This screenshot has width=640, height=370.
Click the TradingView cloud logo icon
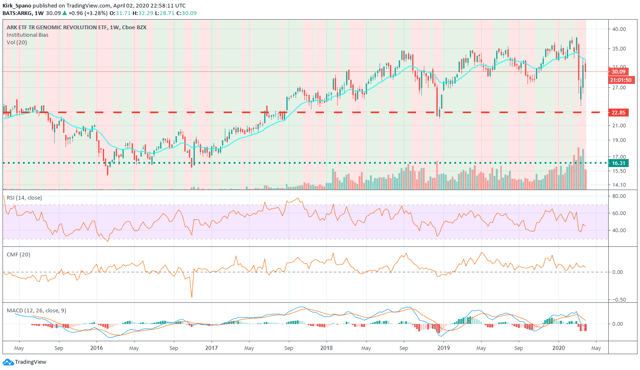click(8, 362)
